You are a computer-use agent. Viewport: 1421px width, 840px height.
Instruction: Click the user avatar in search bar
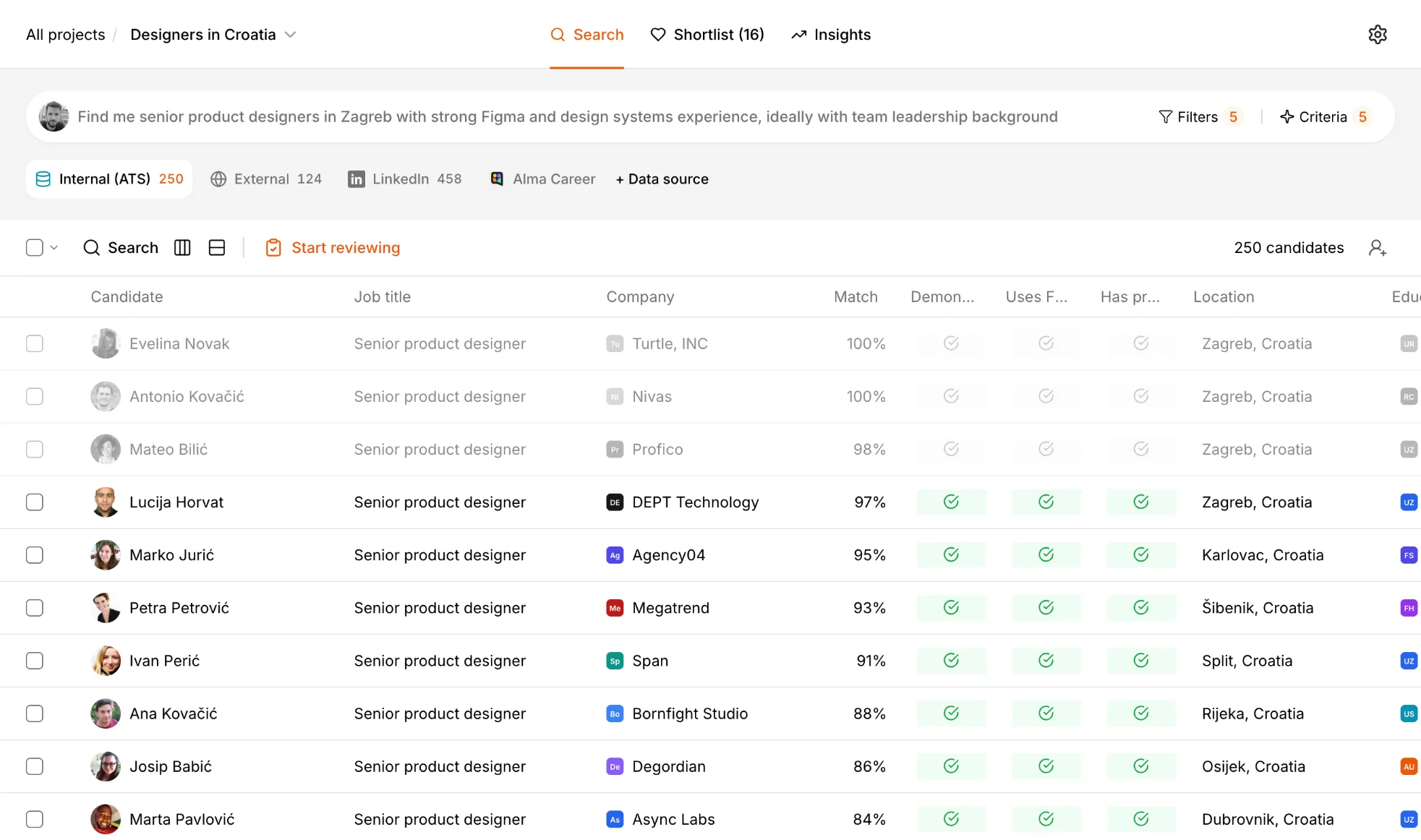pos(54,116)
